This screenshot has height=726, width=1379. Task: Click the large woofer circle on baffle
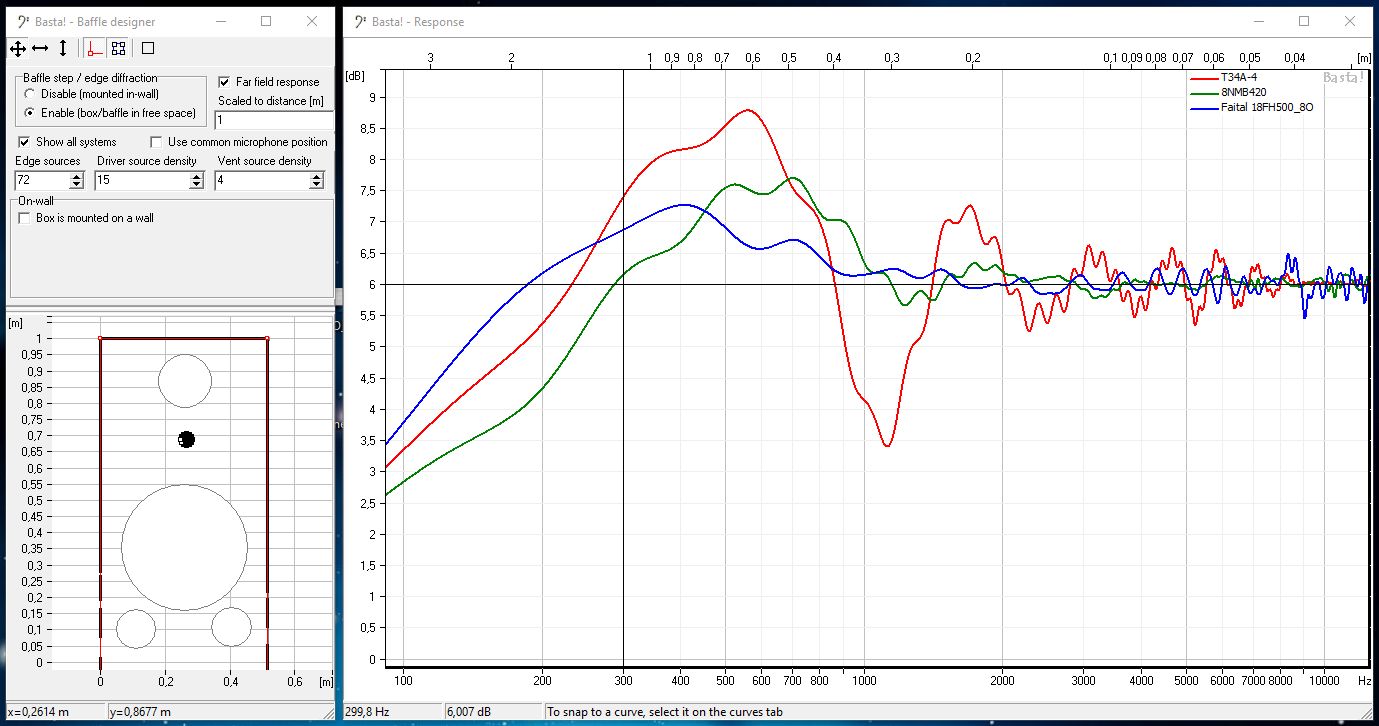coord(185,547)
